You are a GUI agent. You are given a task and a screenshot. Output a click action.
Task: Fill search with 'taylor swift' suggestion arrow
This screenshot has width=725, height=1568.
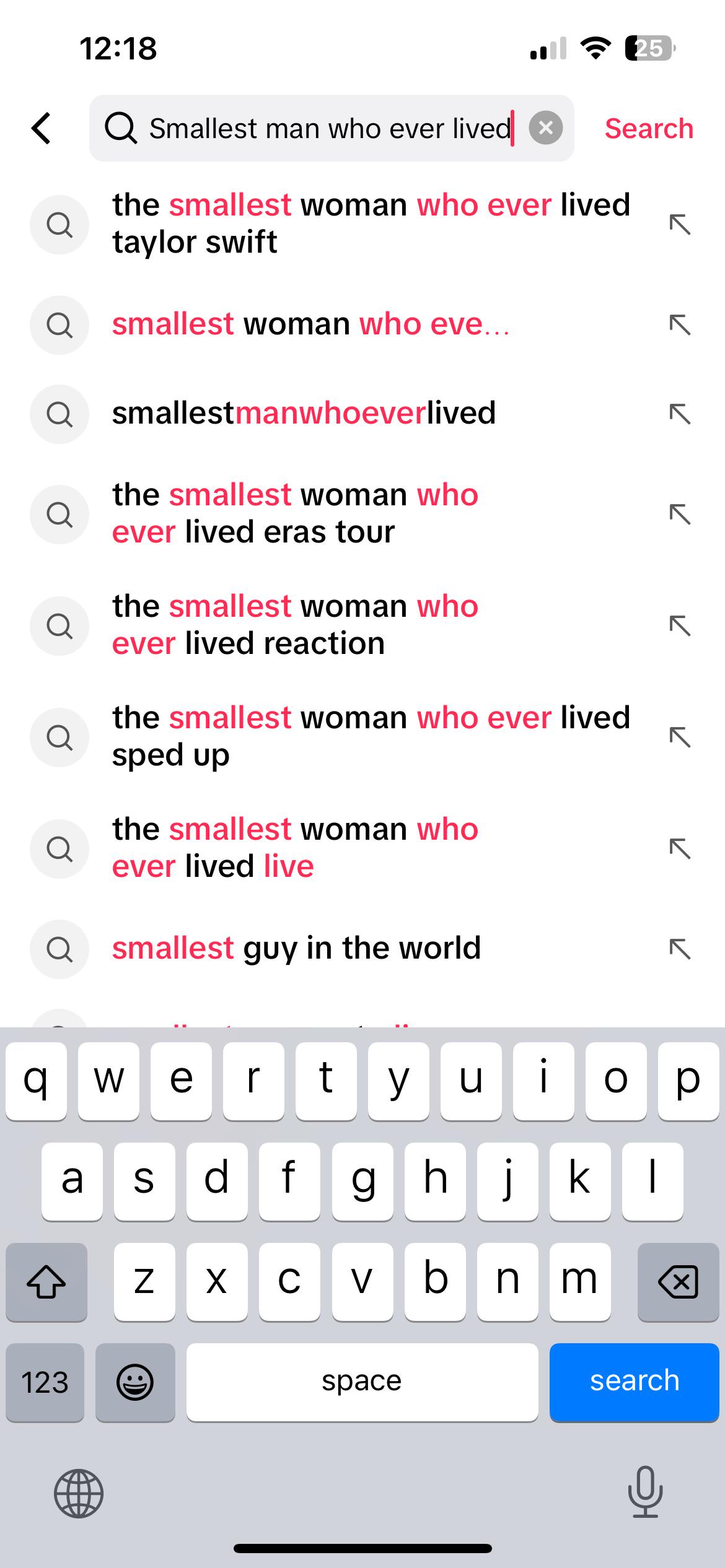click(680, 224)
